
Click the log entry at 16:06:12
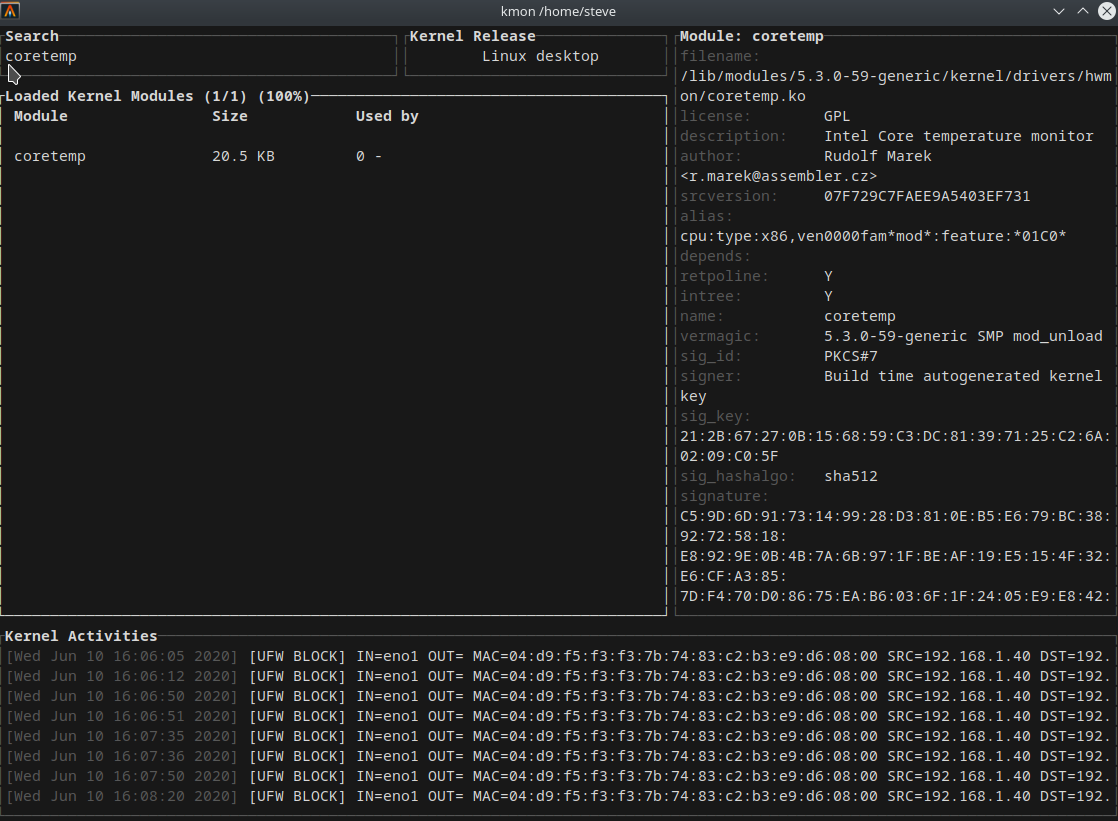click(559, 676)
